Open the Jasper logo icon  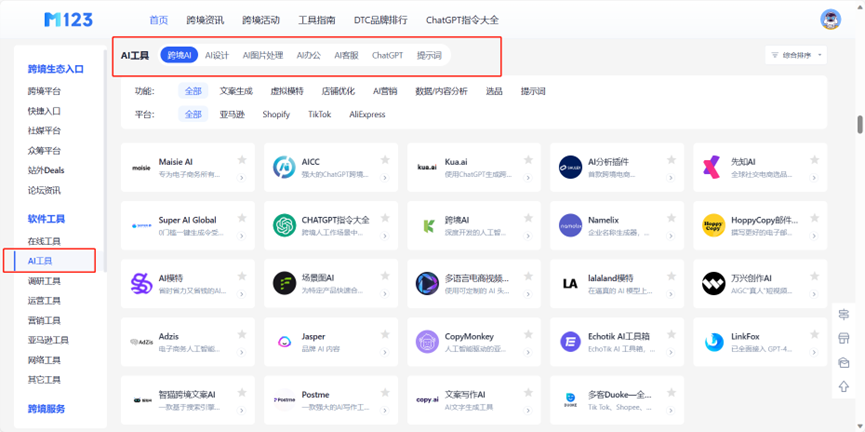(x=284, y=342)
